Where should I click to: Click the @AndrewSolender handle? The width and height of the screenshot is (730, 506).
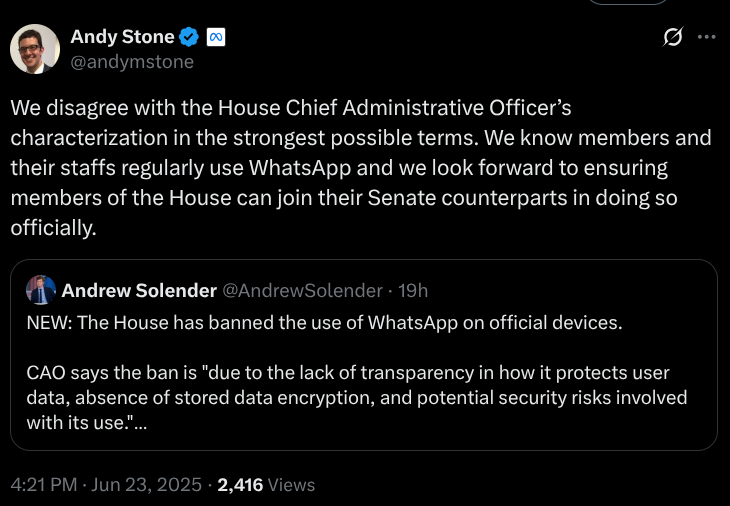click(x=301, y=290)
